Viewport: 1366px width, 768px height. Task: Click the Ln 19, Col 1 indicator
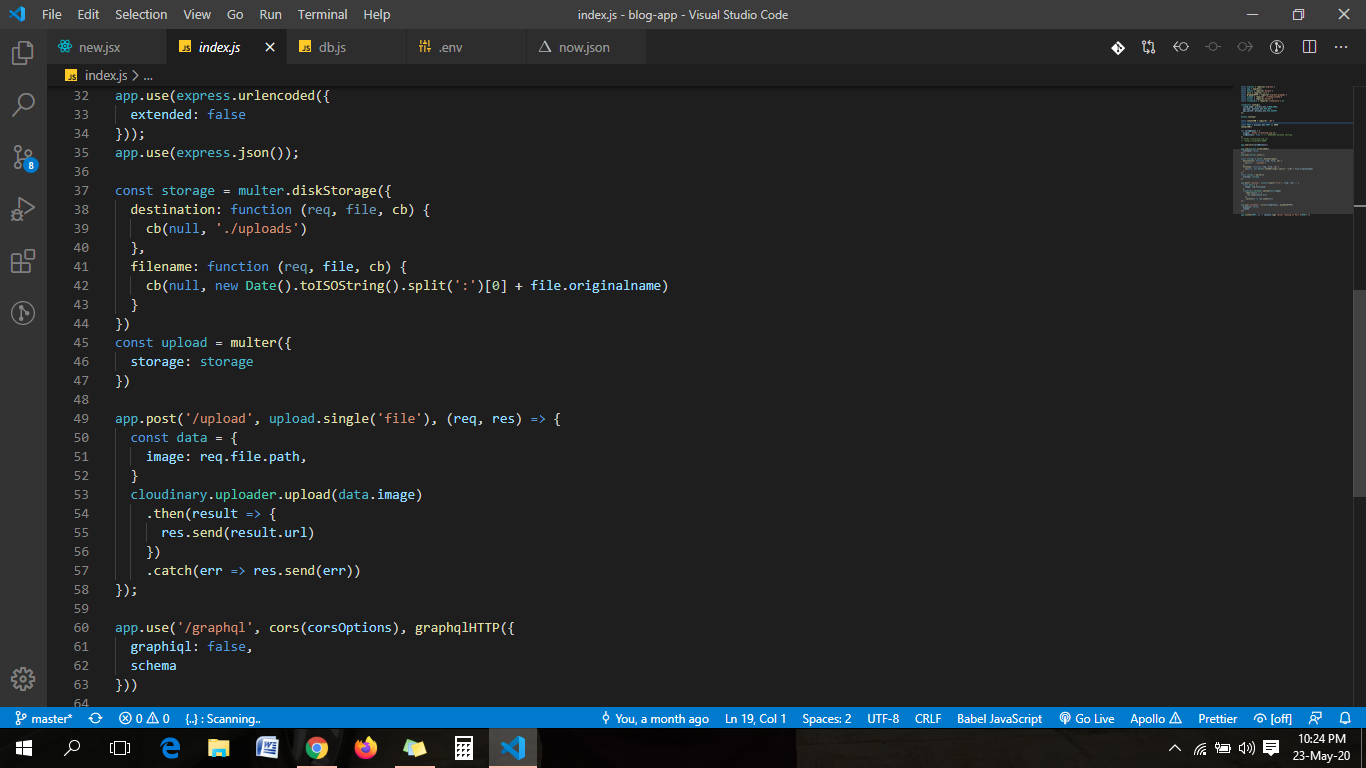click(x=756, y=718)
